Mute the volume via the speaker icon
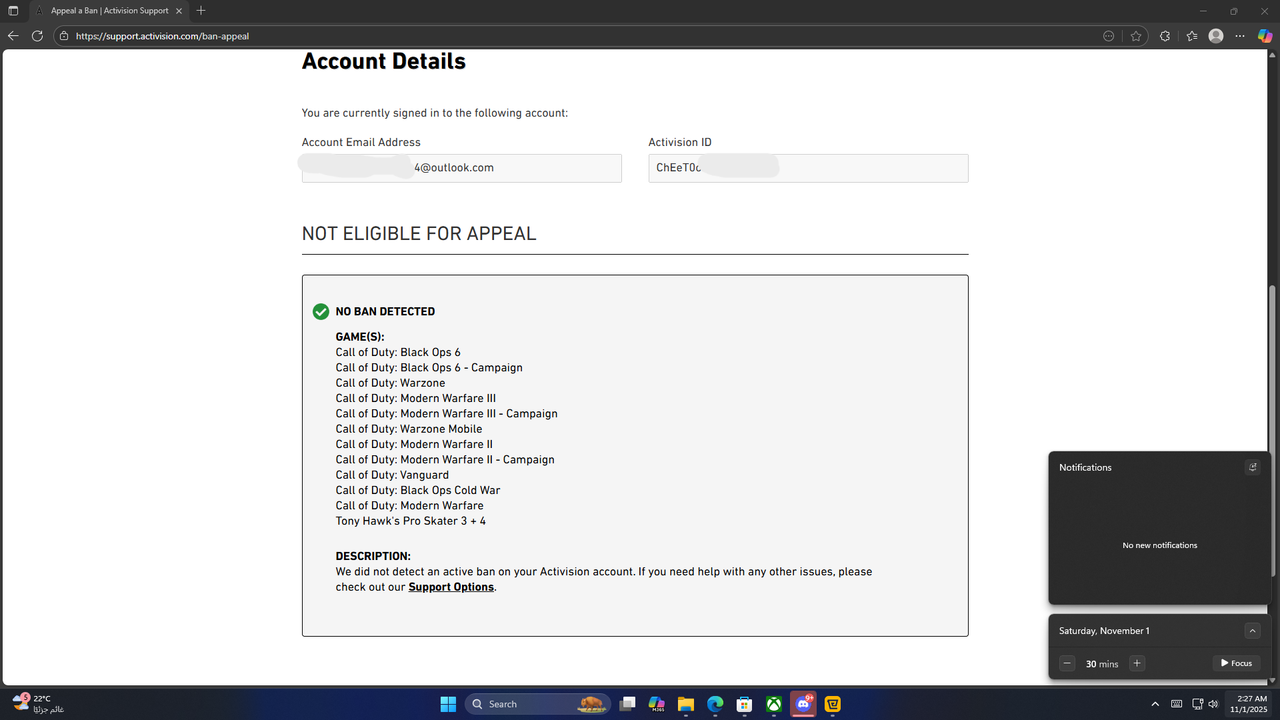Screen dimensions: 1280x720 point(1213,704)
